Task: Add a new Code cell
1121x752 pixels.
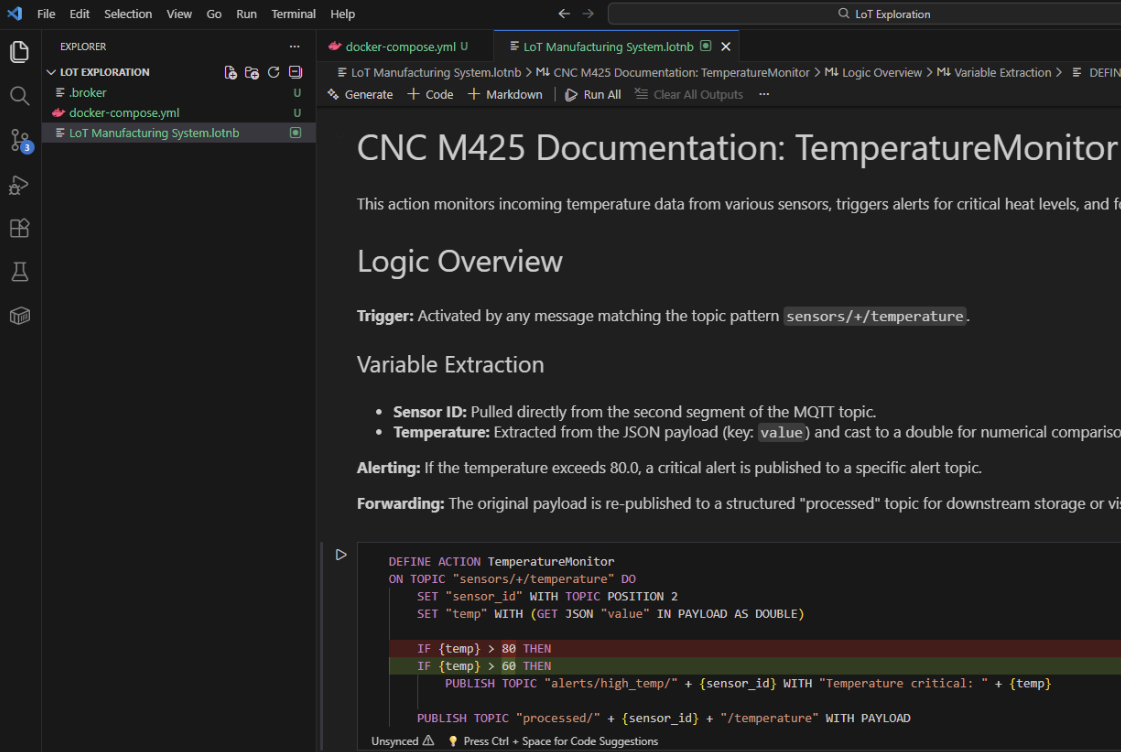Action: (430, 94)
